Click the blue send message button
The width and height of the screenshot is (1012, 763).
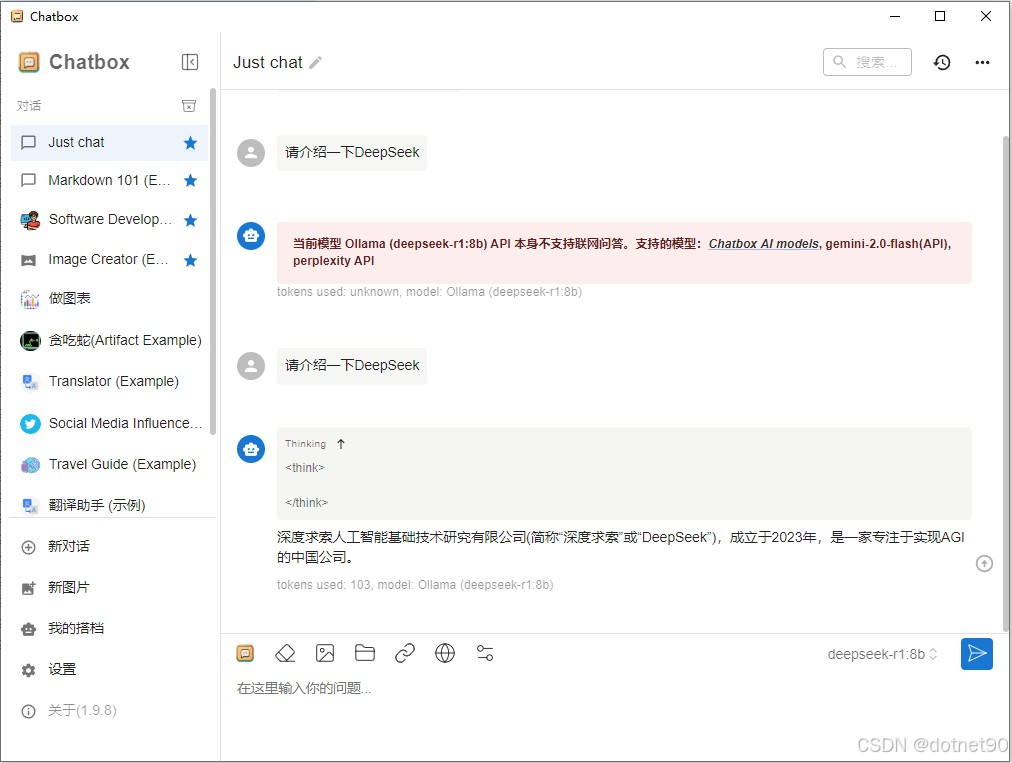(x=977, y=654)
